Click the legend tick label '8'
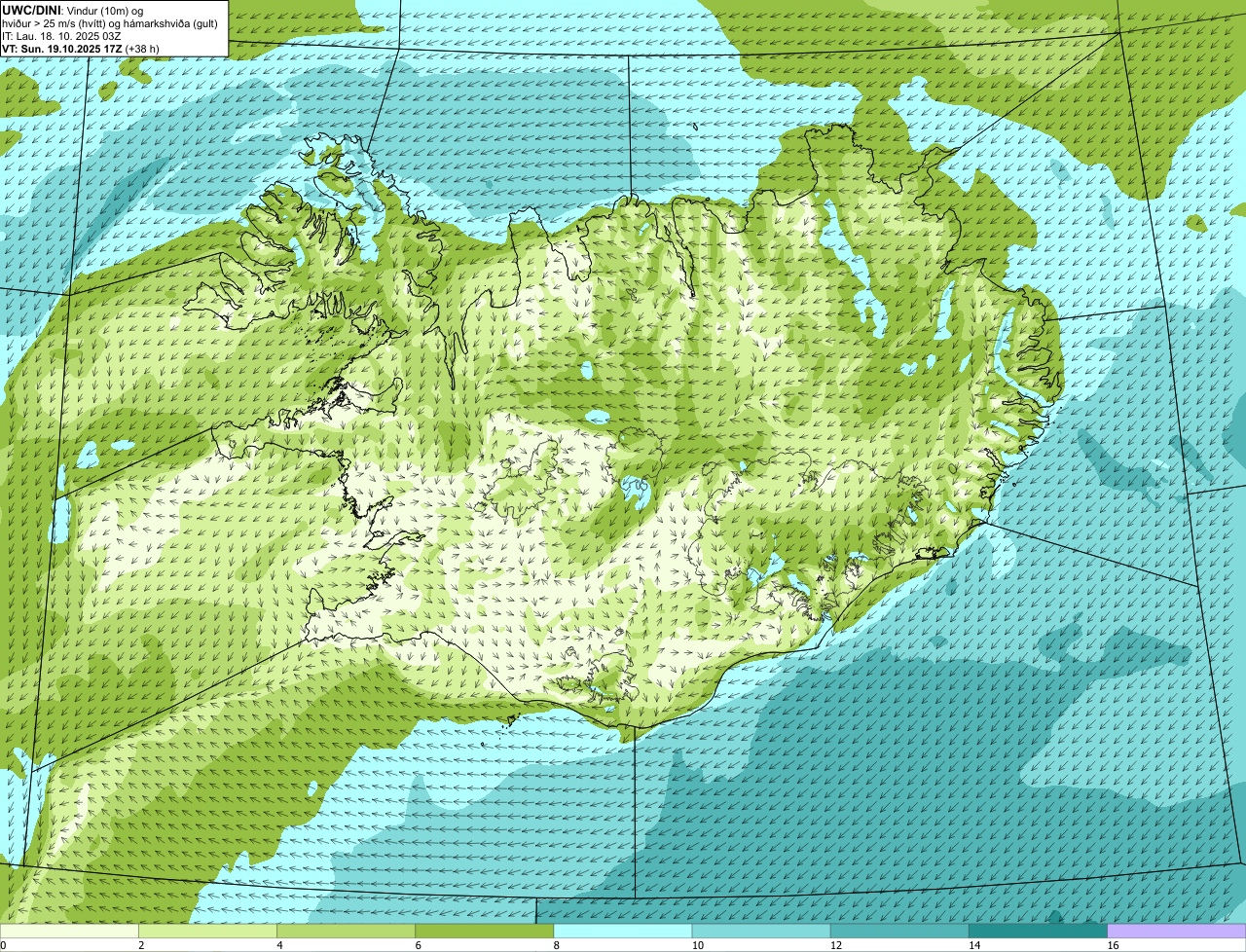1246x952 pixels. click(x=557, y=945)
